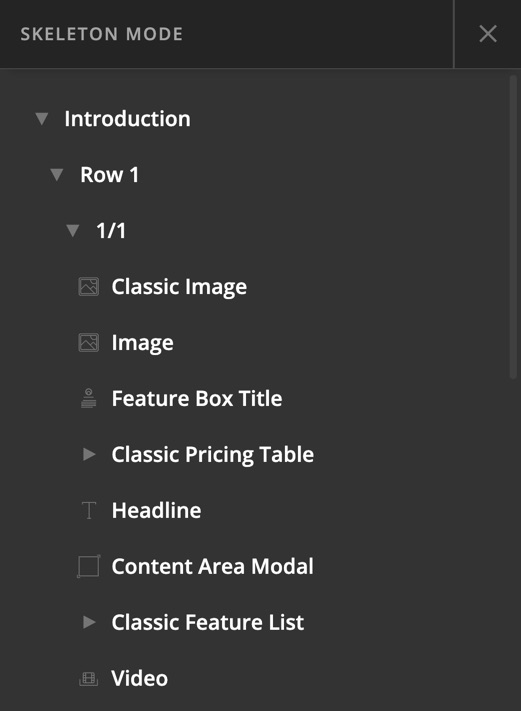
Task: Collapse the Introduction section
Action: 42,119
